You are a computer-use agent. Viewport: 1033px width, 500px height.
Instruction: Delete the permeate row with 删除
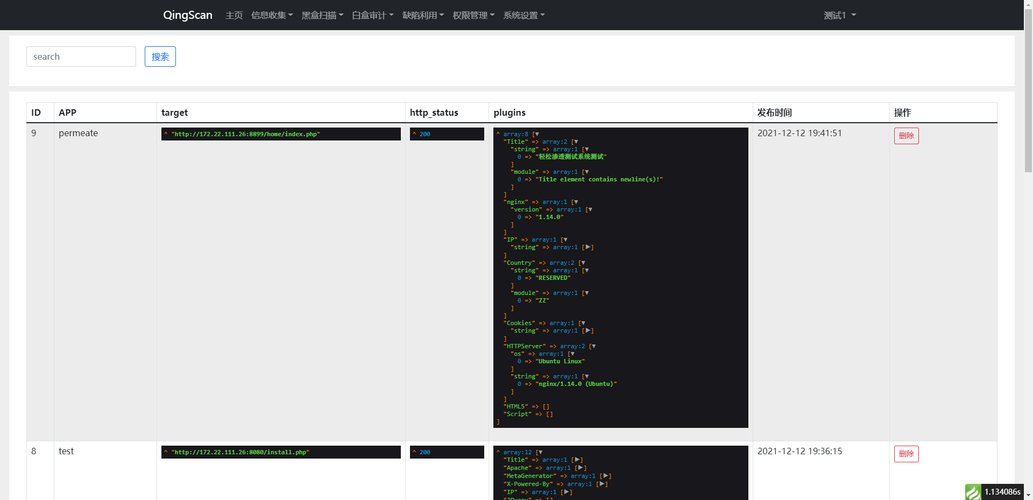[907, 136]
